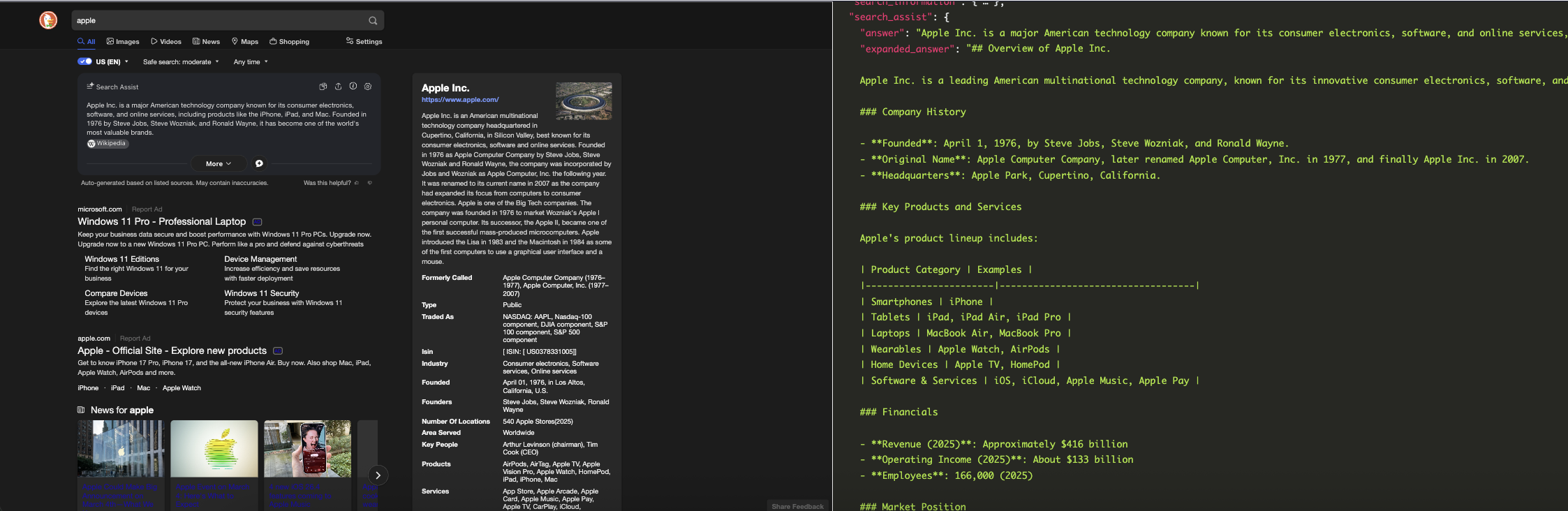
Task: Click in the search field containing apple
Action: pos(216,21)
